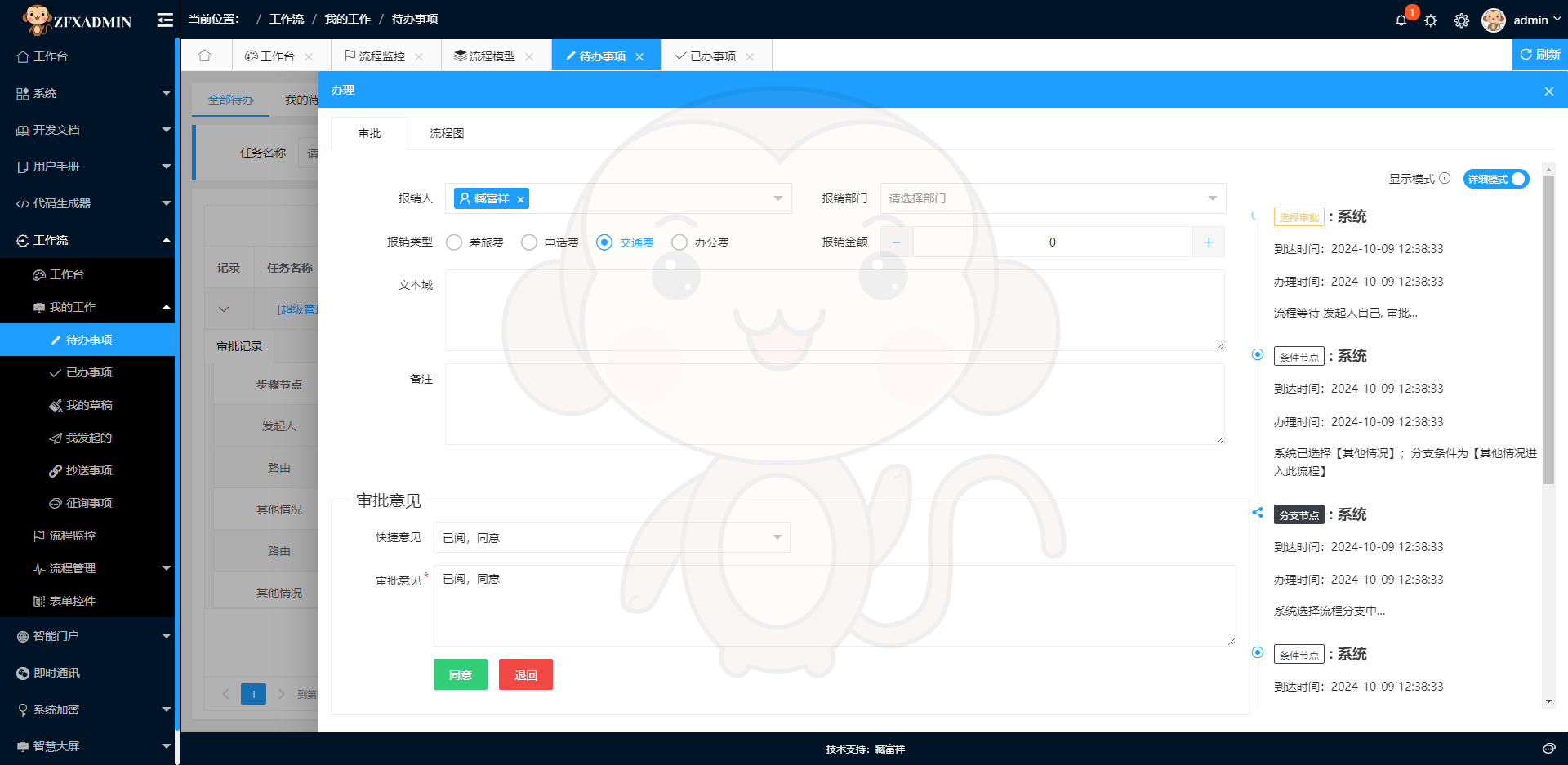Collapse the sidebar with the menu fold icon

tap(165, 20)
